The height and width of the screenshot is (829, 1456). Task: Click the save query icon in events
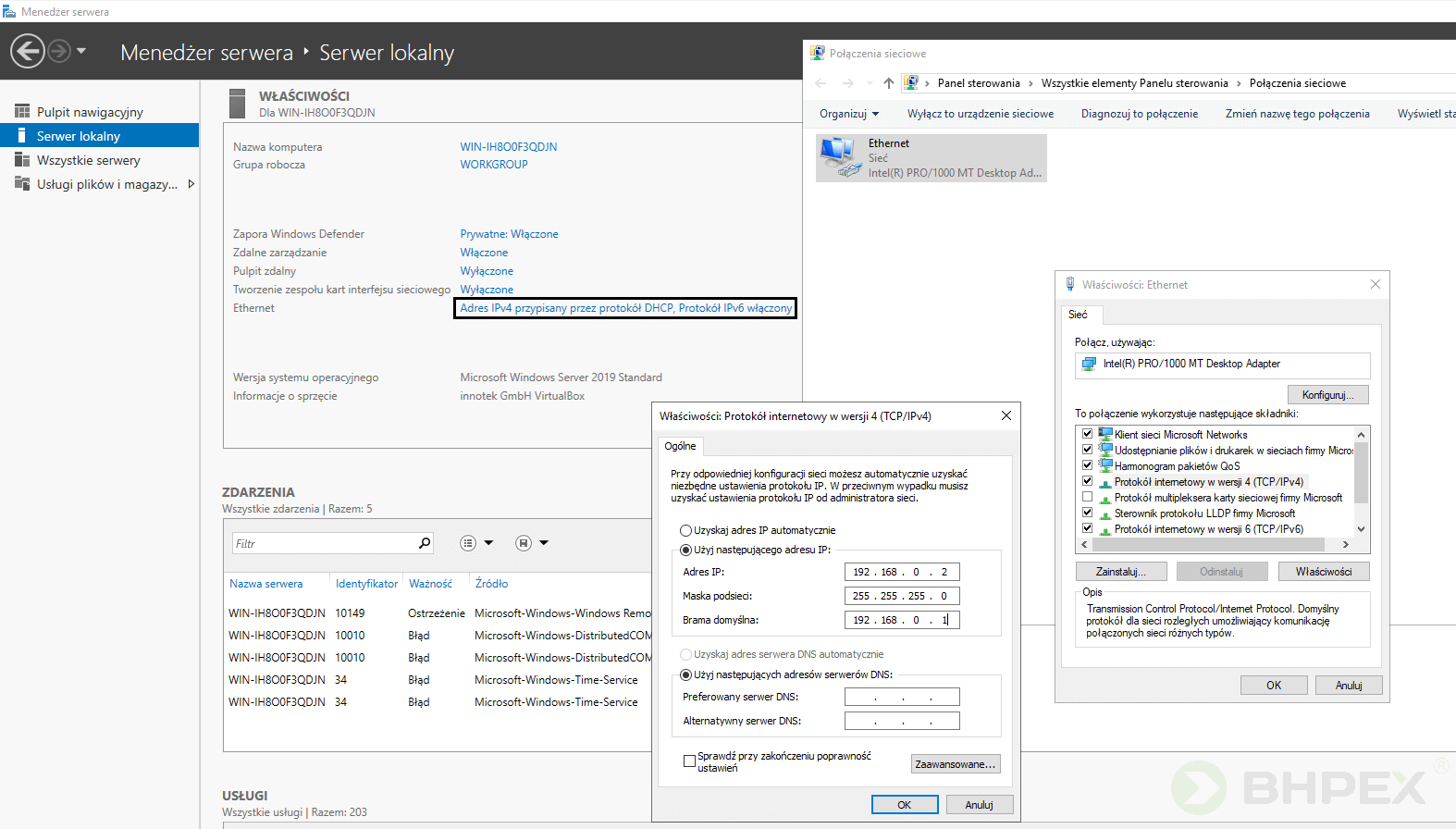coord(524,543)
